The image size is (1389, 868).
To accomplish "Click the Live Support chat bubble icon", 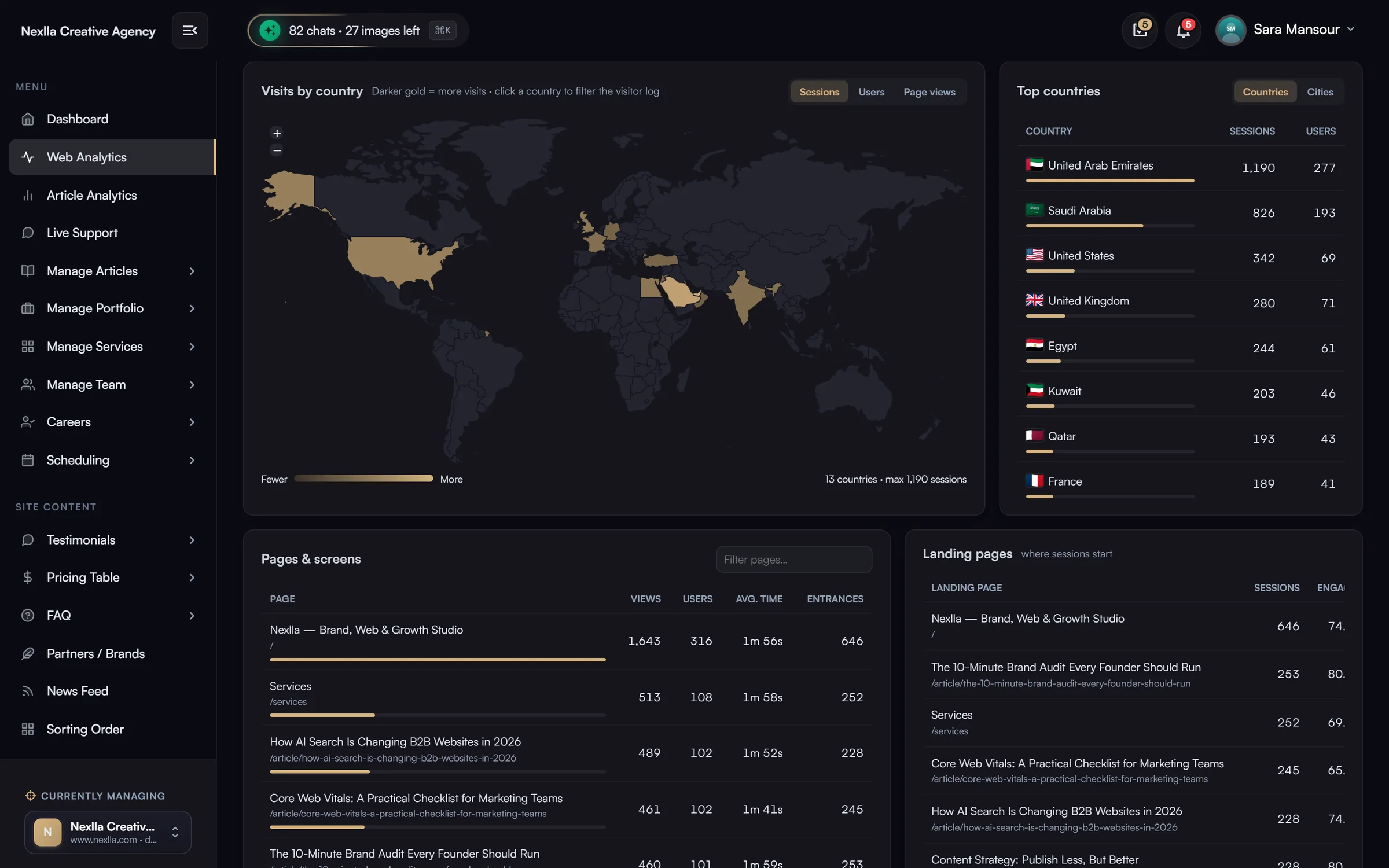I will pyautogui.click(x=28, y=233).
